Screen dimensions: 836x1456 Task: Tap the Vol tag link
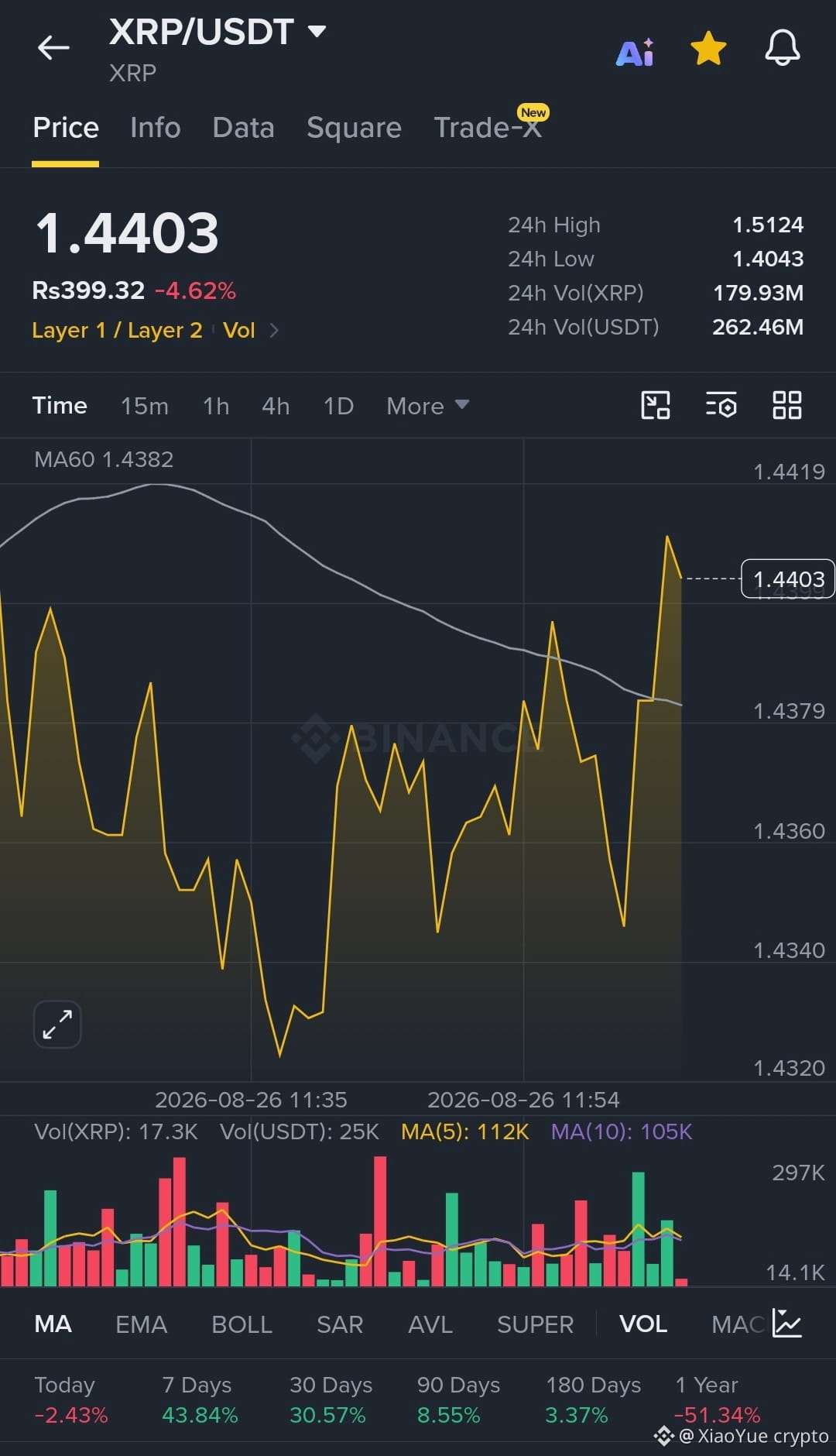click(238, 331)
